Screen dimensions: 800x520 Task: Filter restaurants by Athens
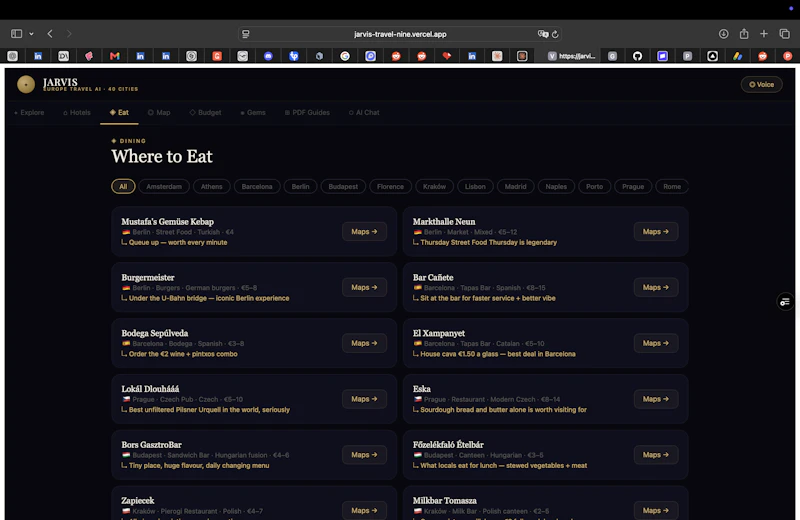[212, 187]
